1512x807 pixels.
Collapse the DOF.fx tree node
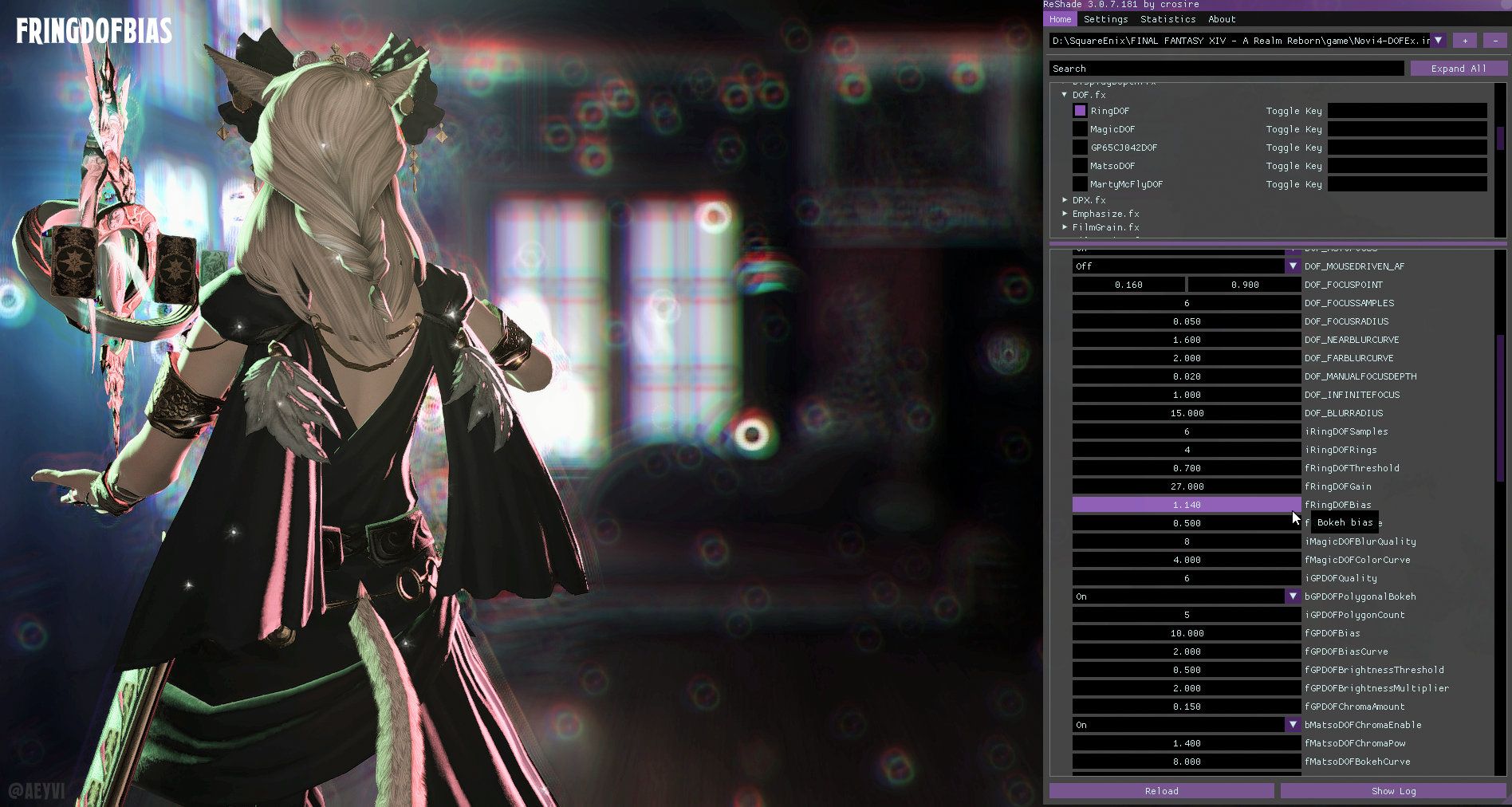pos(1064,94)
